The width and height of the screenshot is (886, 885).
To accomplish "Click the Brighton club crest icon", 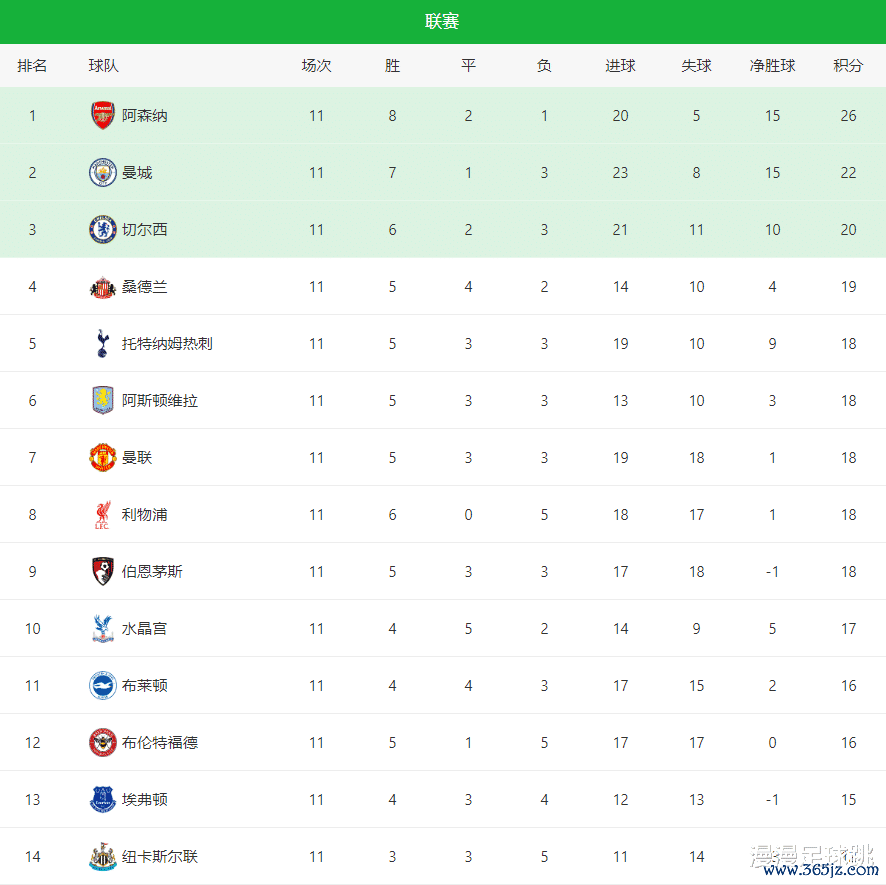I will pos(103,686).
